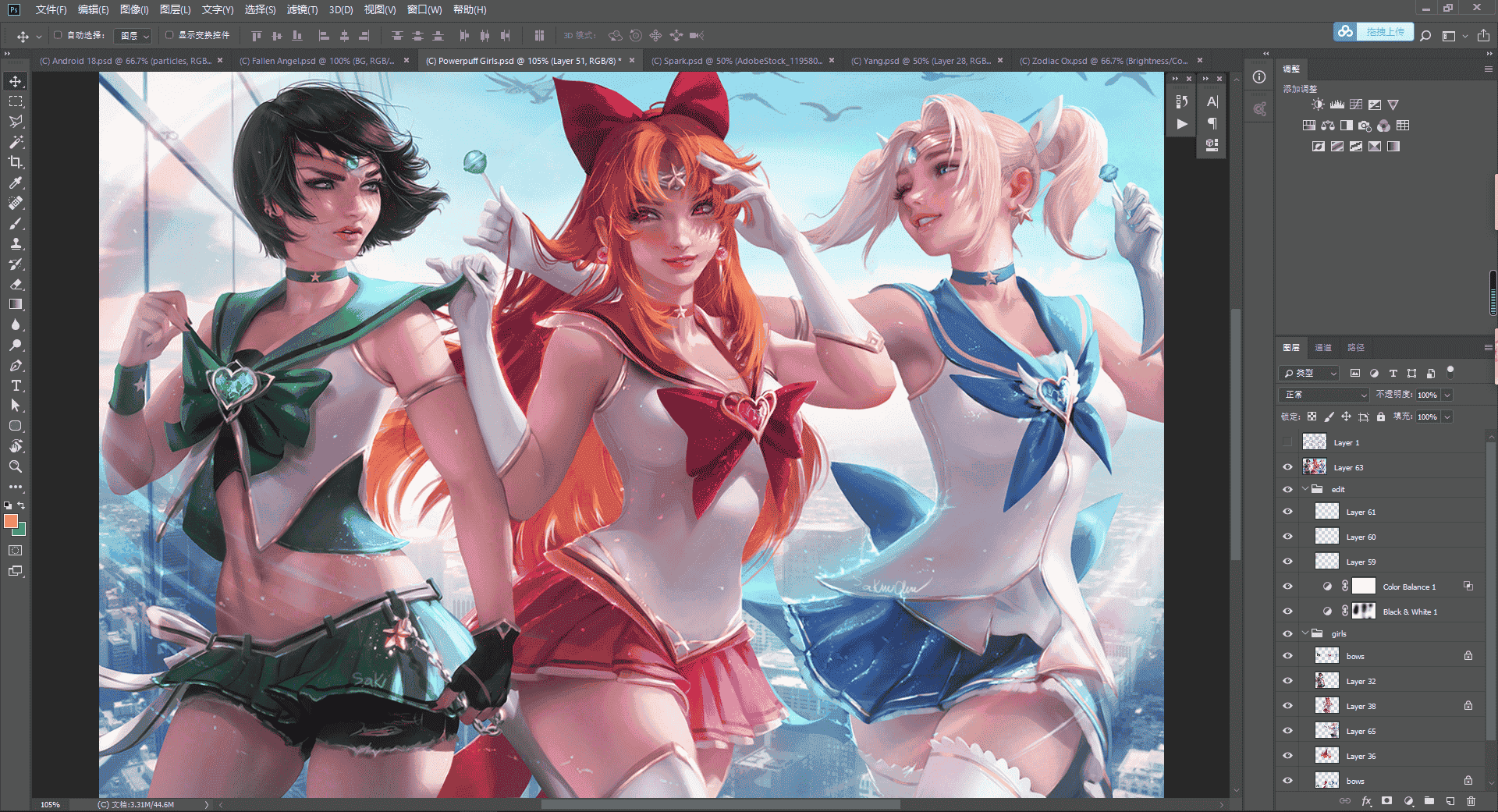Screen dimensions: 1498x812
Task: Click the foreground color swatch
Action: click(11, 521)
